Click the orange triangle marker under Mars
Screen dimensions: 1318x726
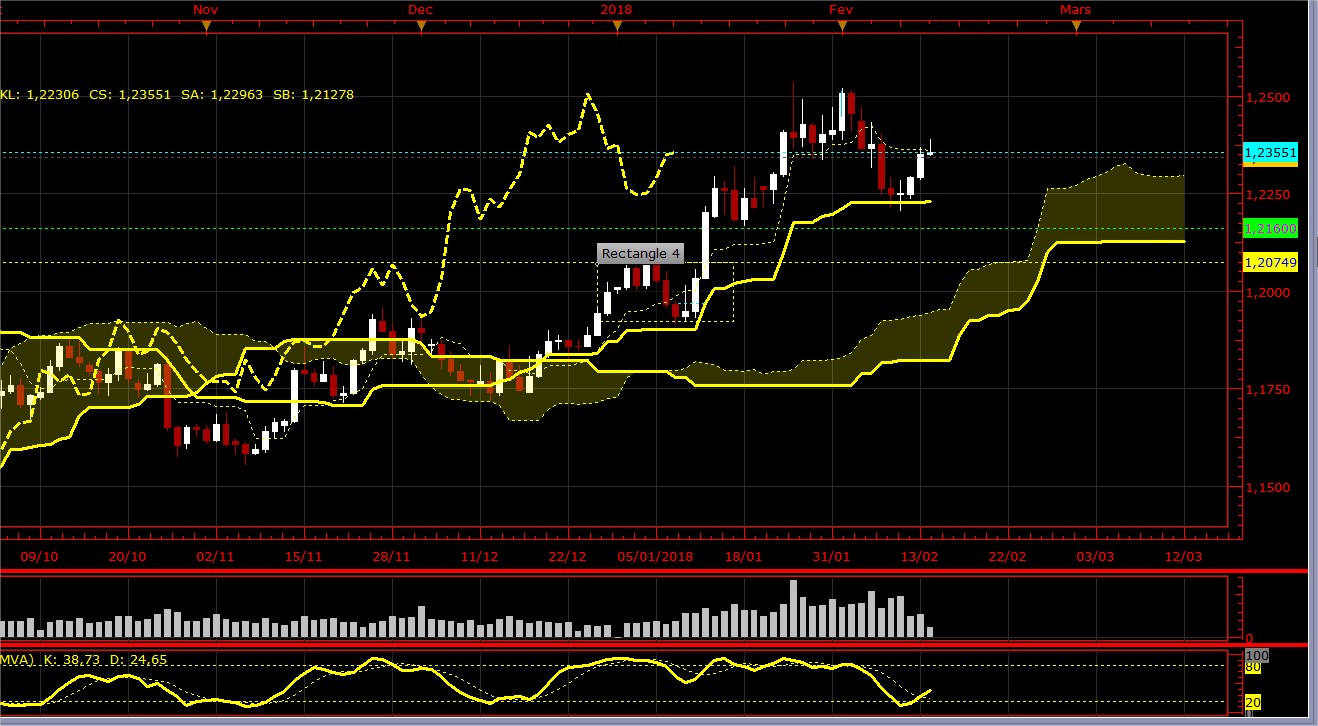tap(1076, 27)
